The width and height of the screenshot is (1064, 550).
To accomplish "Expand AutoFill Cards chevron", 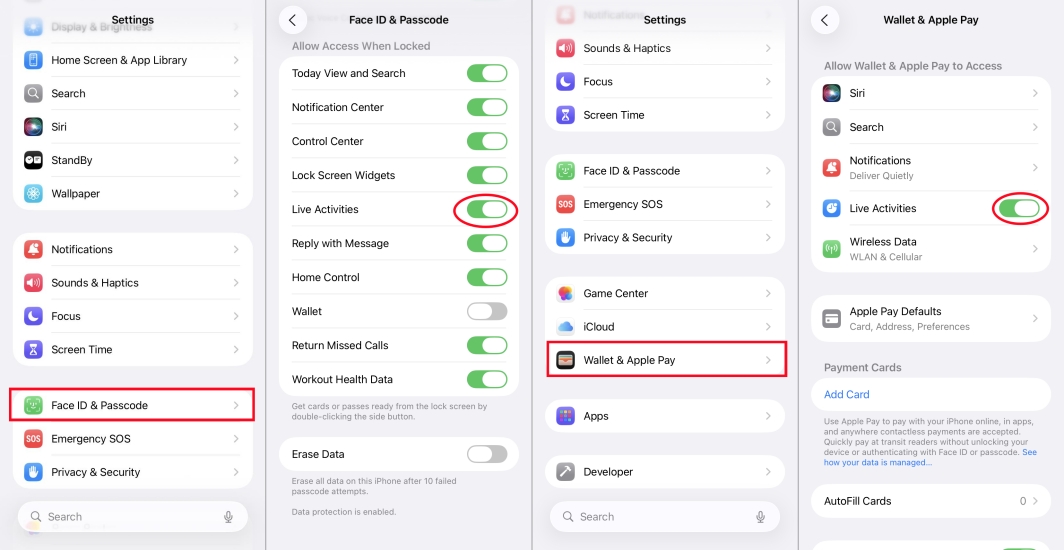I will click(x=1035, y=501).
